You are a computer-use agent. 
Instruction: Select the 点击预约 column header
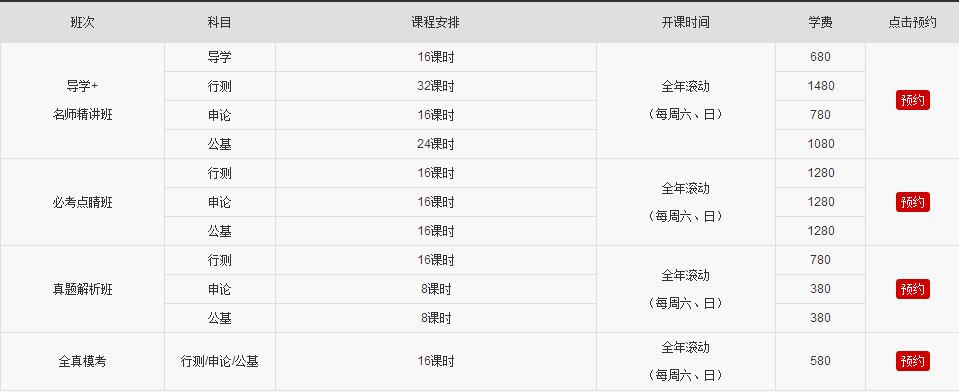[913, 23]
